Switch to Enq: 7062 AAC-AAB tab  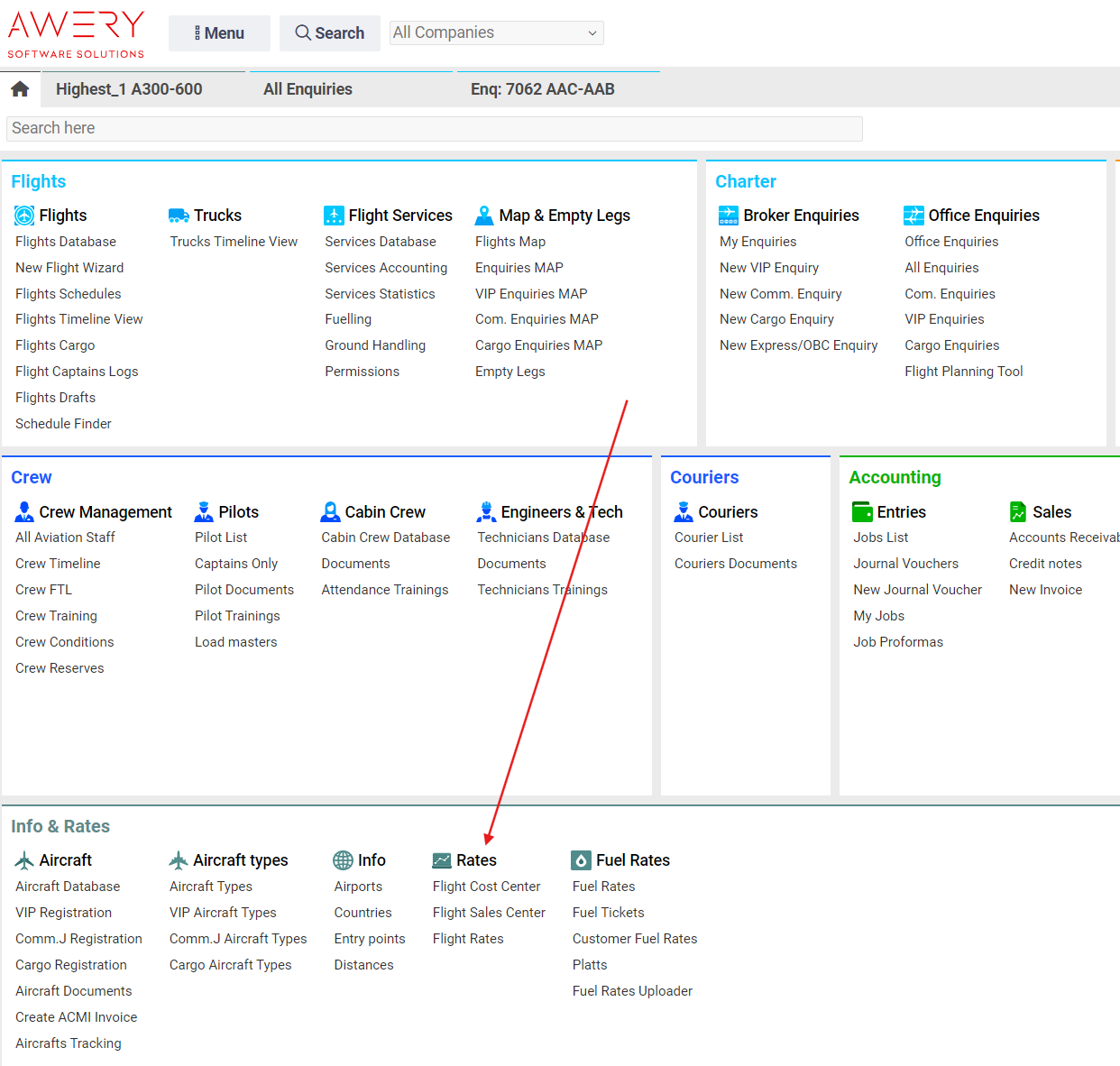pos(542,89)
